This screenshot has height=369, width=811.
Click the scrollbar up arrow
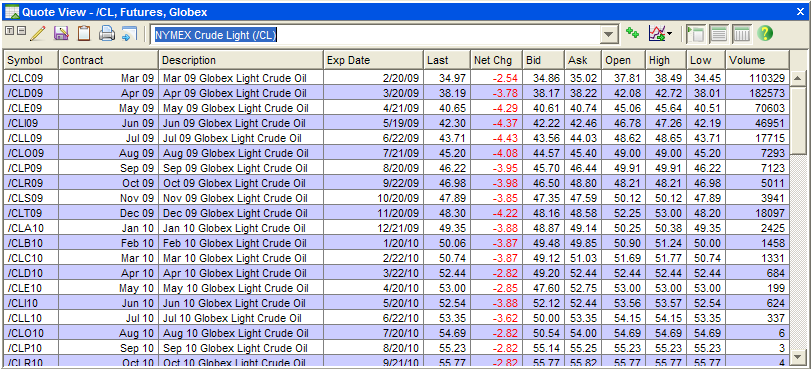pos(798,79)
